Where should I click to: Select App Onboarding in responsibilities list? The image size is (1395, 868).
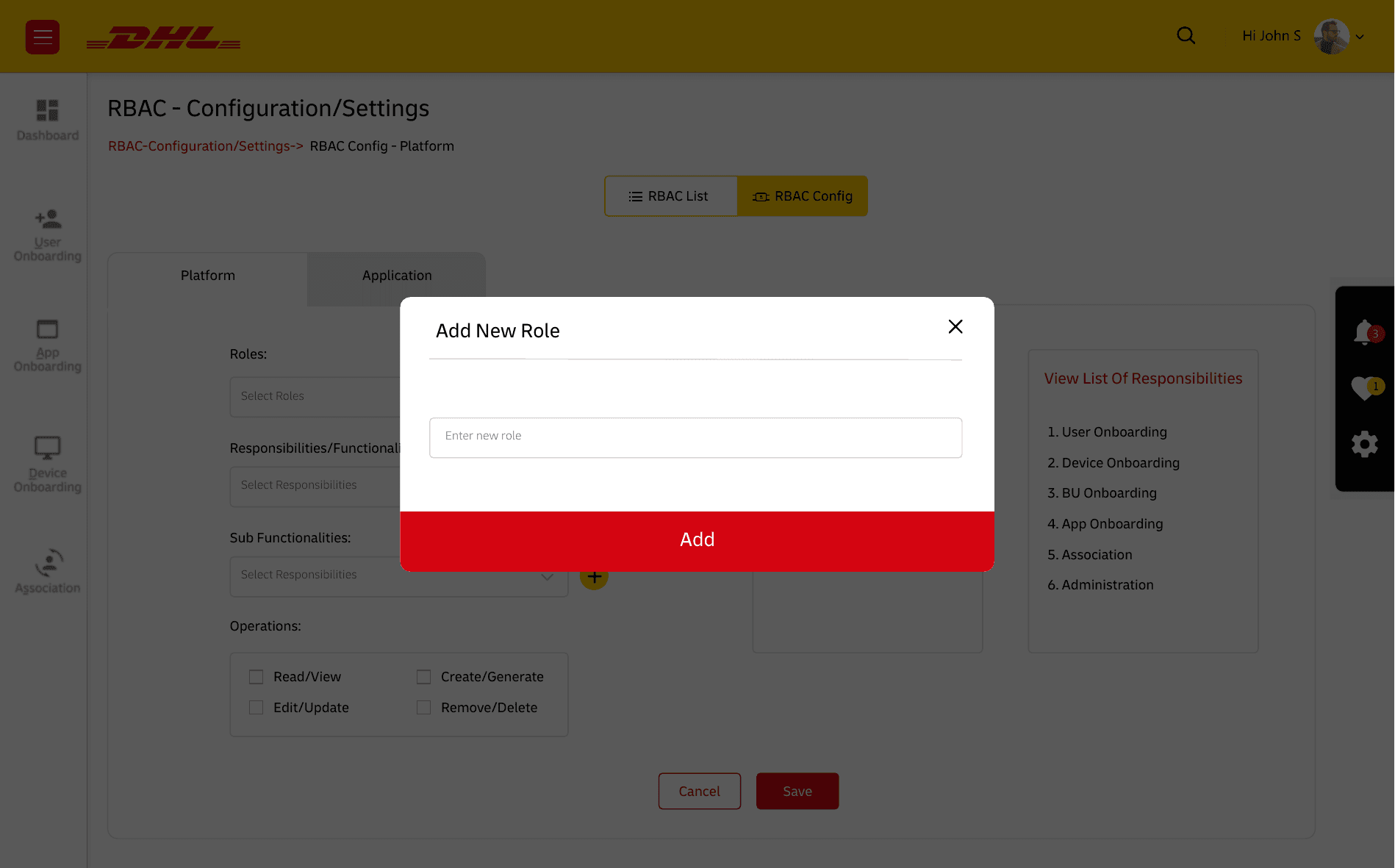pos(1105,524)
